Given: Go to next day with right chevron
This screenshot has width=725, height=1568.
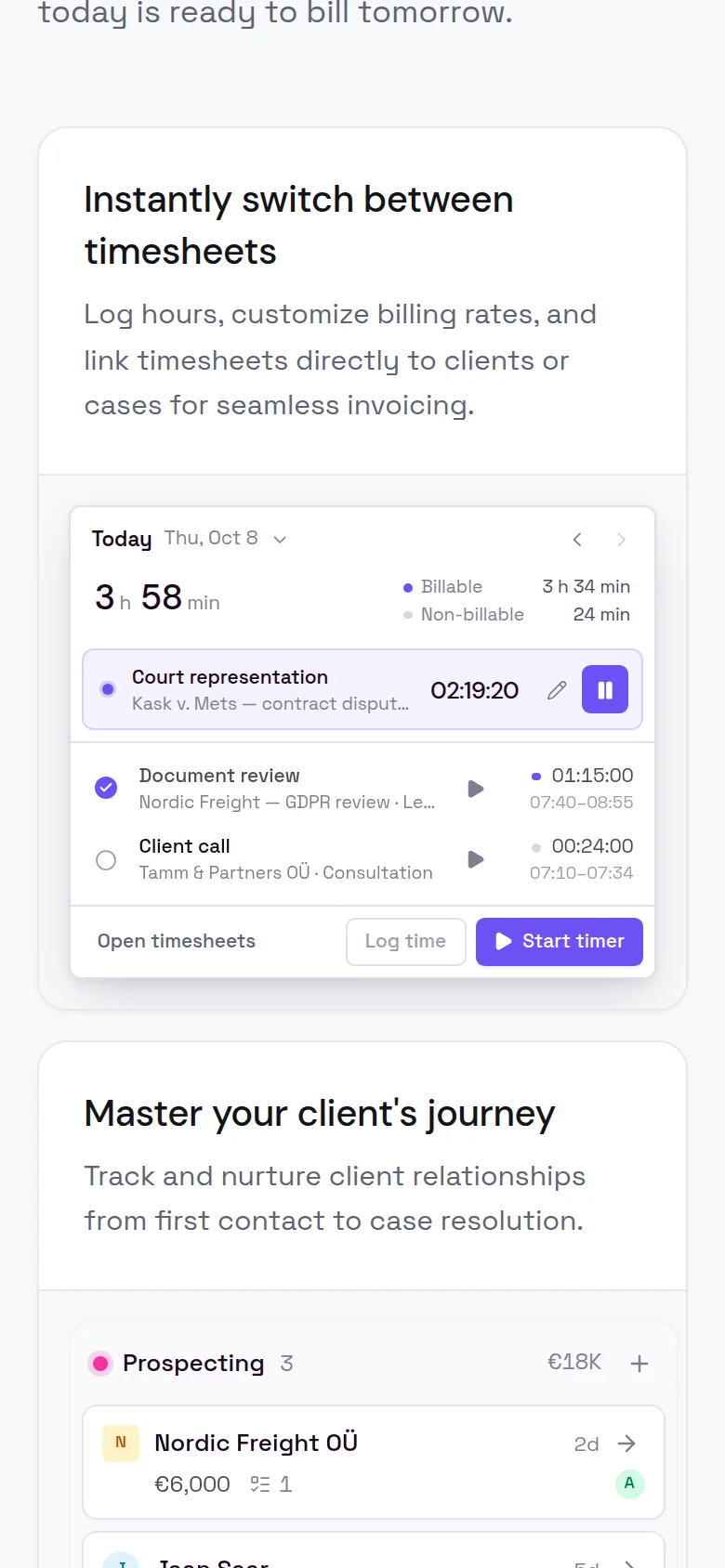Looking at the screenshot, I should pyautogui.click(x=621, y=539).
